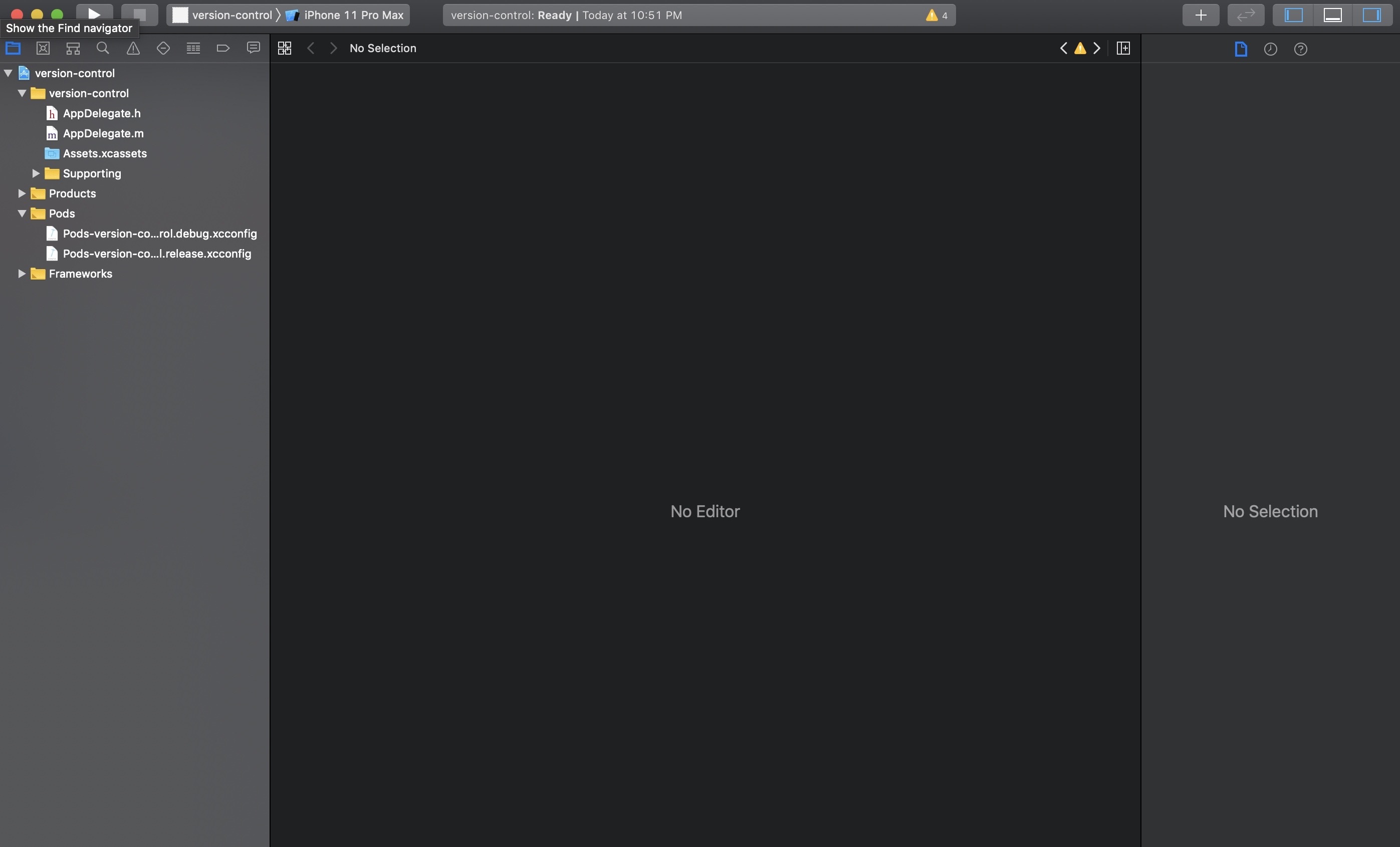Viewport: 1400px width, 847px height.
Task: Open the Debug navigator
Action: 193,48
